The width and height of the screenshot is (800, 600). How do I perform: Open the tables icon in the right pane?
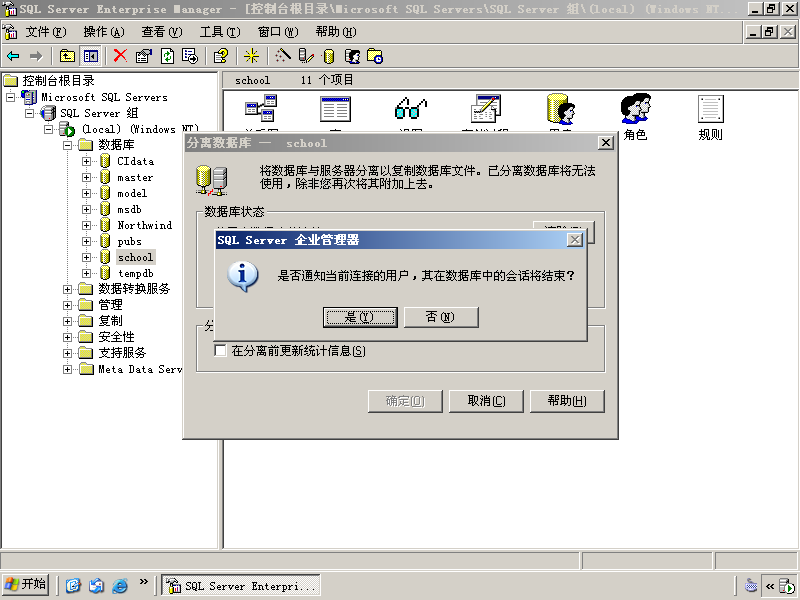pyautogui.click(x=335, y=109)
